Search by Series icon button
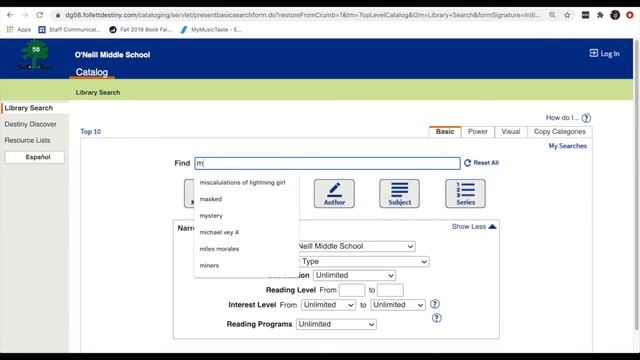This screenshot has height=360, width=640. (465, 193)
